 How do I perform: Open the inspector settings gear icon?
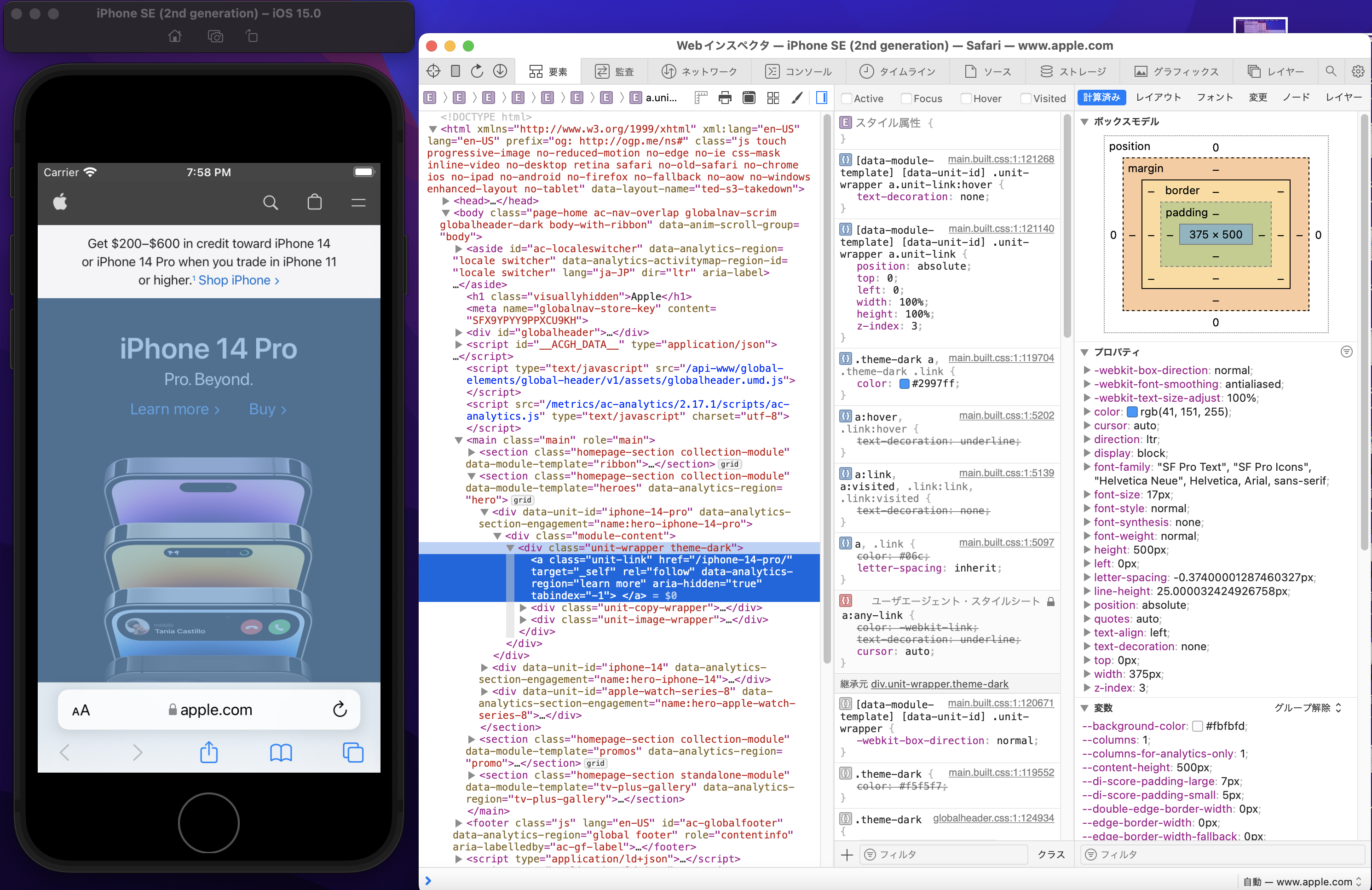pyautogui.click(x=1358, y=71)
